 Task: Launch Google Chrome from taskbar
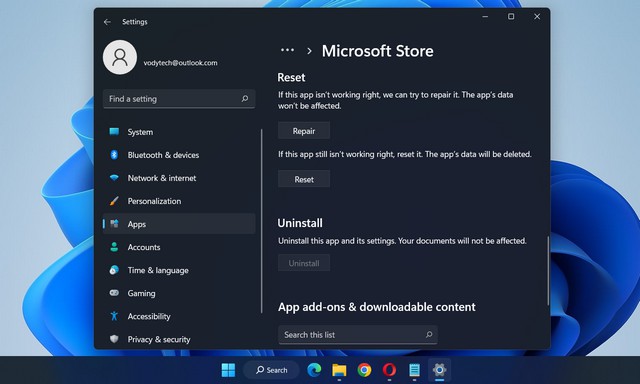click(364, 370)
